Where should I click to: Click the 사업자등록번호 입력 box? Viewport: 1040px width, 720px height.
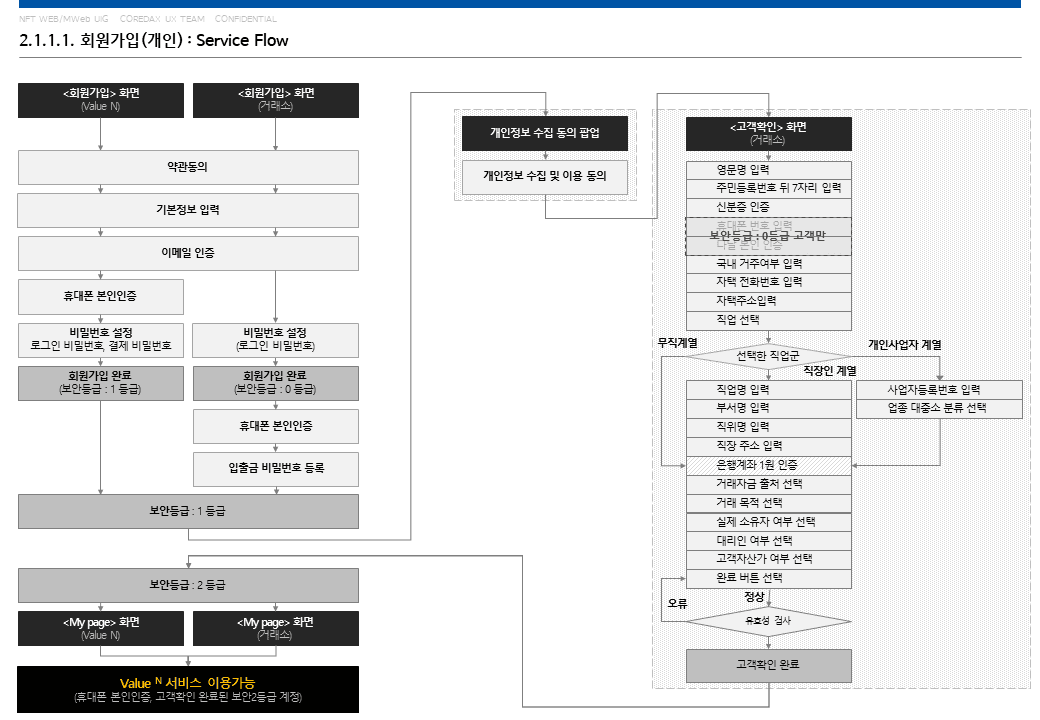point(939,390)
